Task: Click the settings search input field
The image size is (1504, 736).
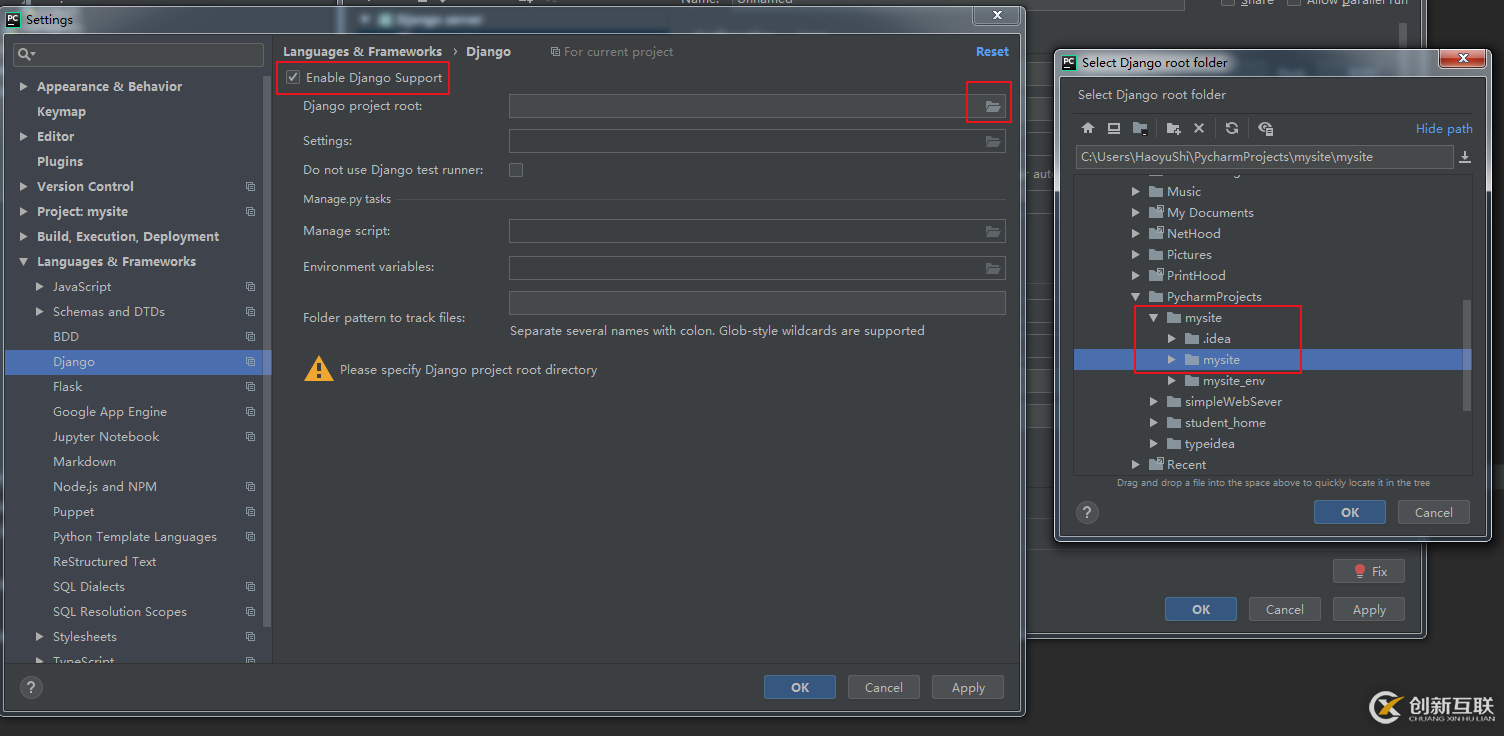Action: (x=138, y=54)
